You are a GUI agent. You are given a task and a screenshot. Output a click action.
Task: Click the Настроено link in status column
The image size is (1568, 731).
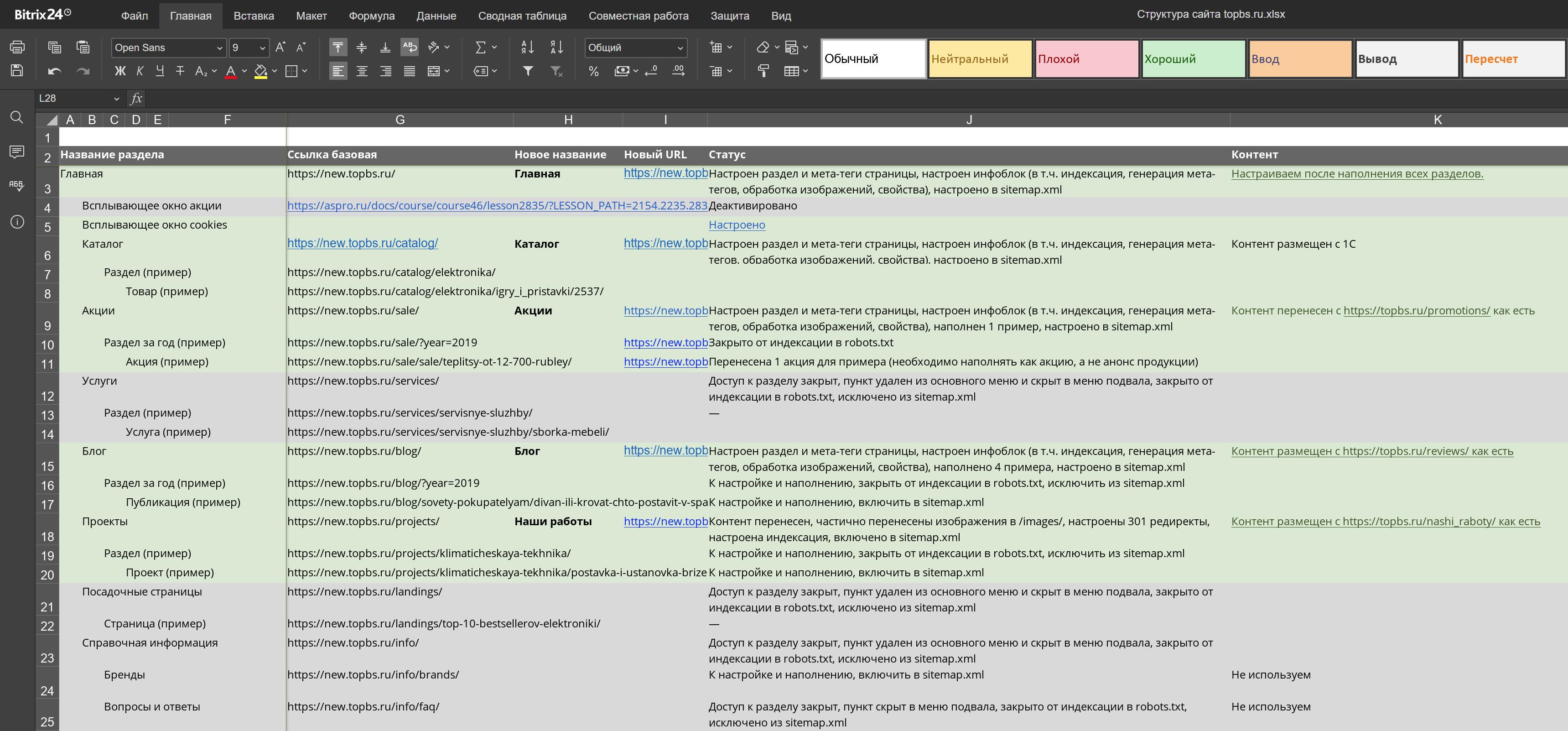tap(737, 225)
